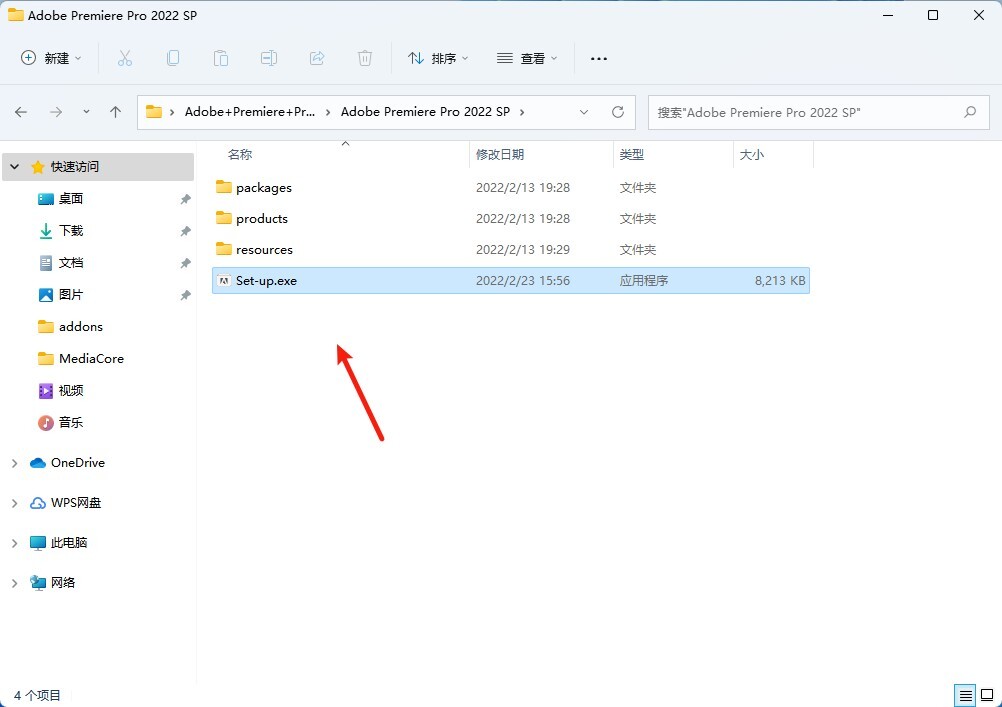The height and width of the screenshot is (707, 1002).
Task: Click the pin icon next to 下载
Action: point(185,231)
